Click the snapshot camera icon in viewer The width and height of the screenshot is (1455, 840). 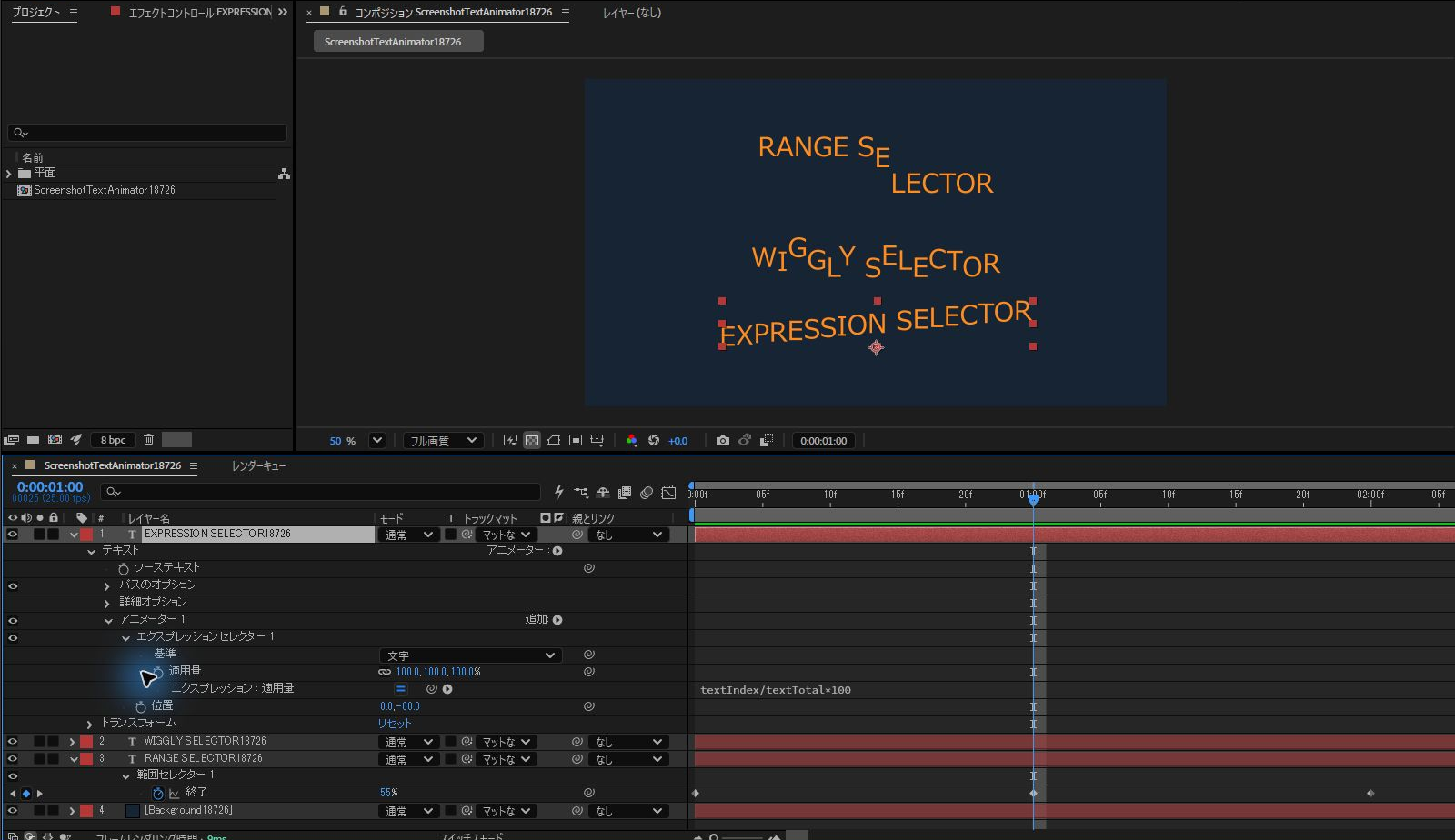[x=722, y=441]
